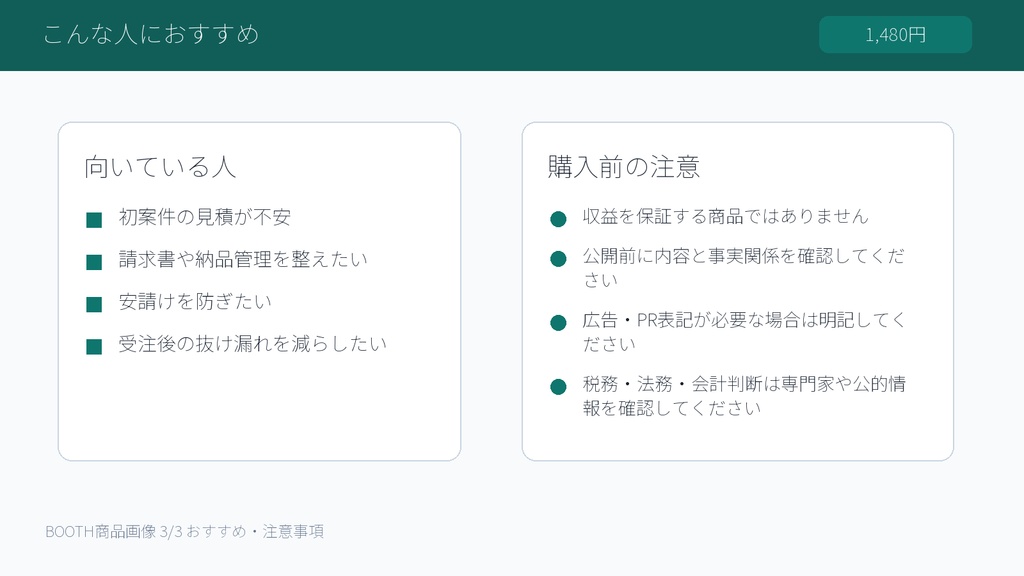The width and height of the screenshot is (1024, 576).
Task: Select the 向いている人 card heading
Action: click(160, 167)
